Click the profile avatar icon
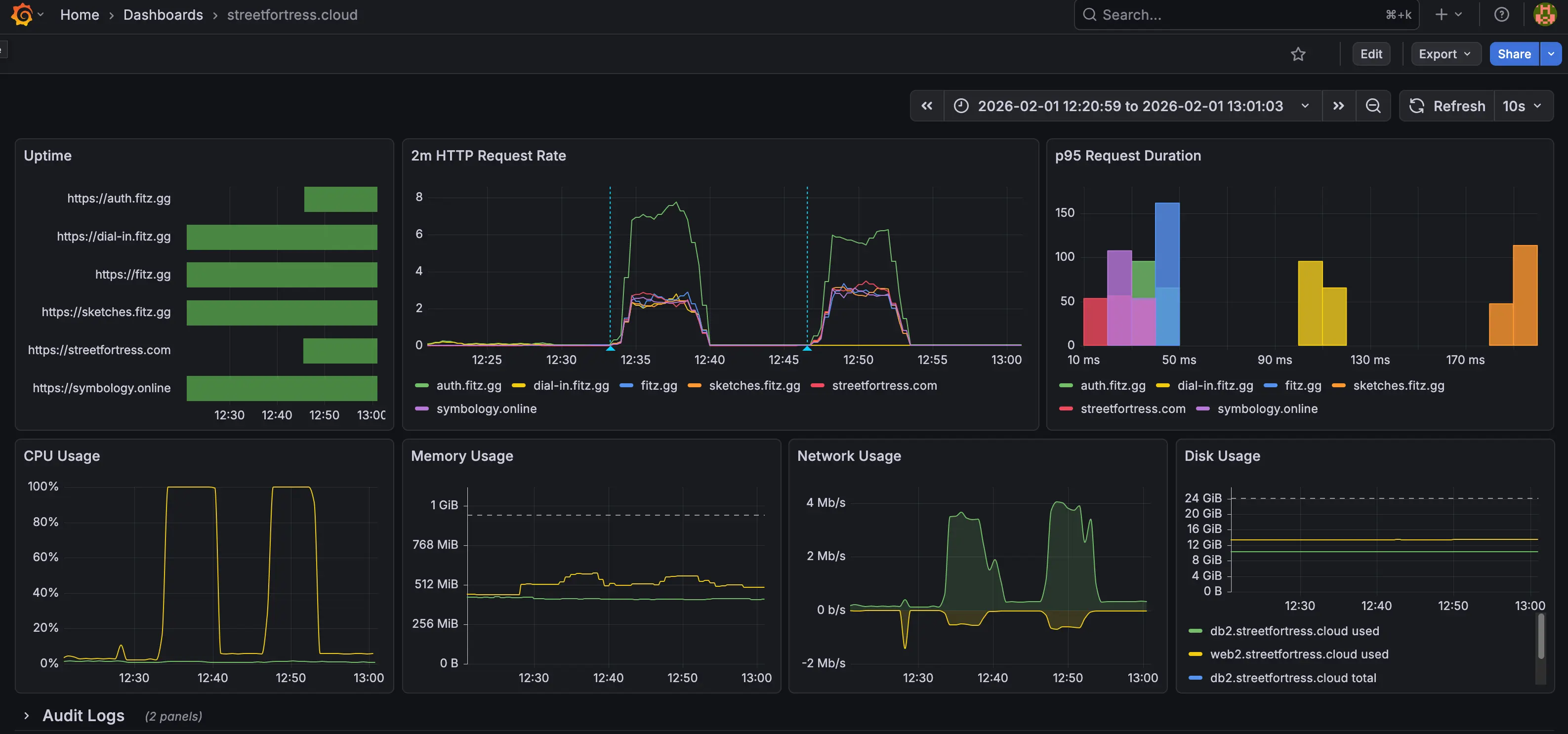 tap(1544, 15)
